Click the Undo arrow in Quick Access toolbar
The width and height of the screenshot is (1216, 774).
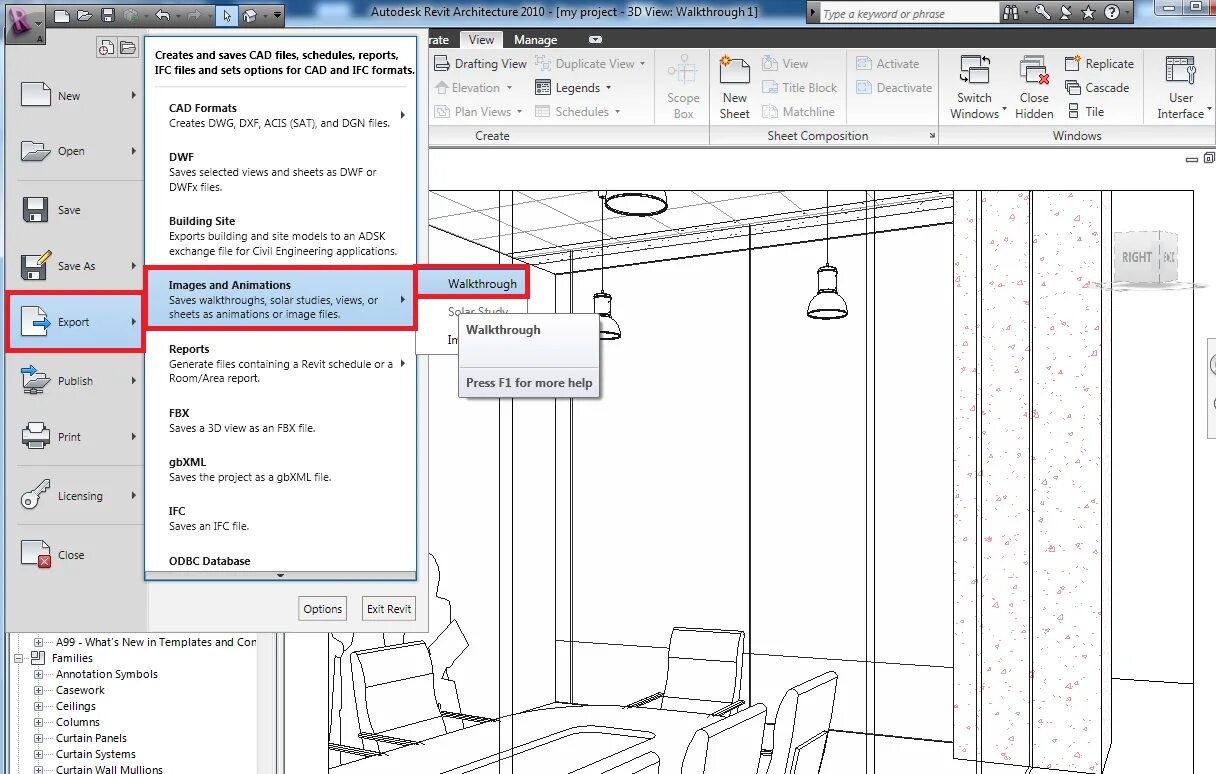click(x=162, y=16)
